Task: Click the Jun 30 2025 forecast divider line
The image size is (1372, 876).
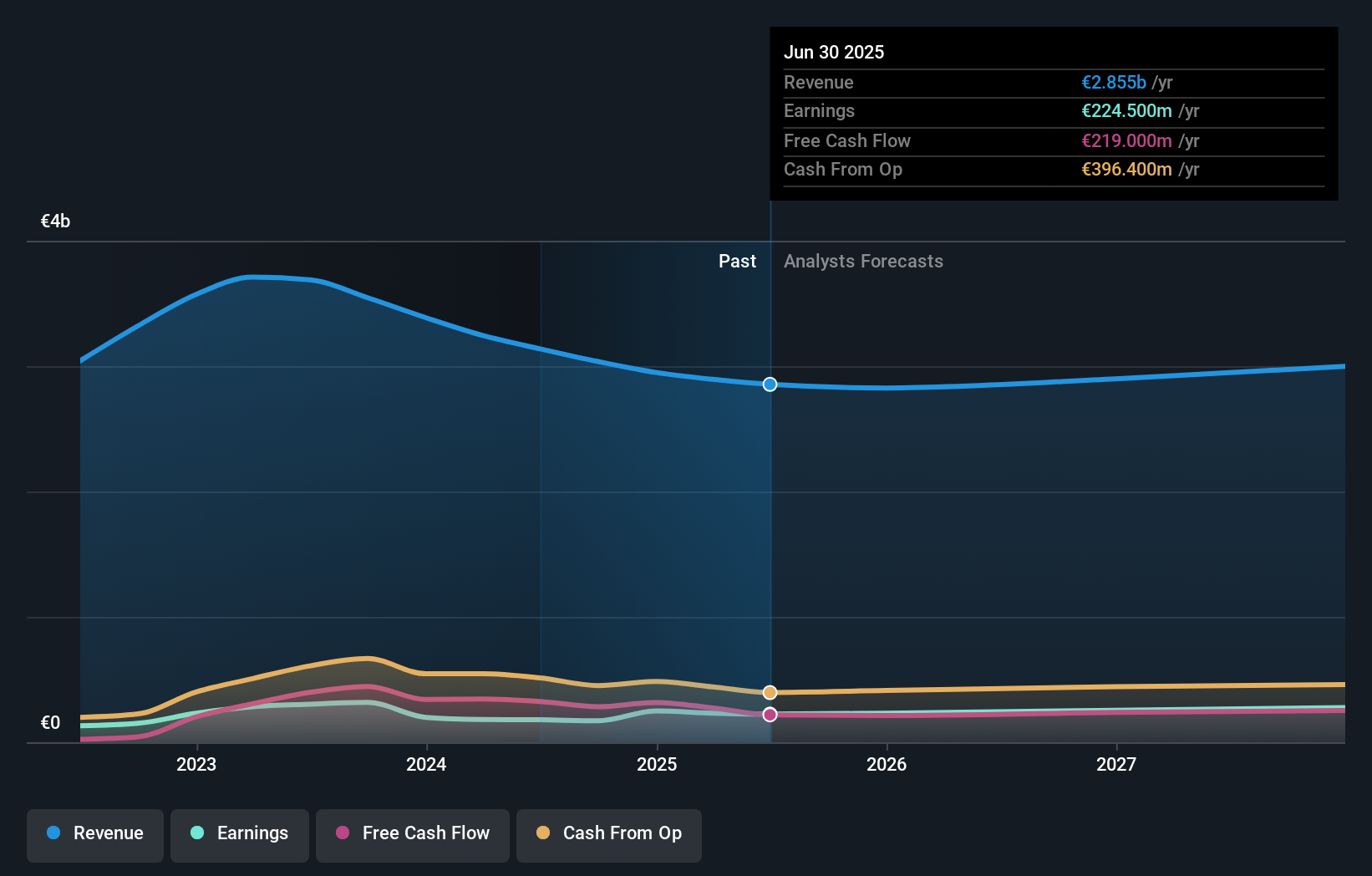Action: 770,502
